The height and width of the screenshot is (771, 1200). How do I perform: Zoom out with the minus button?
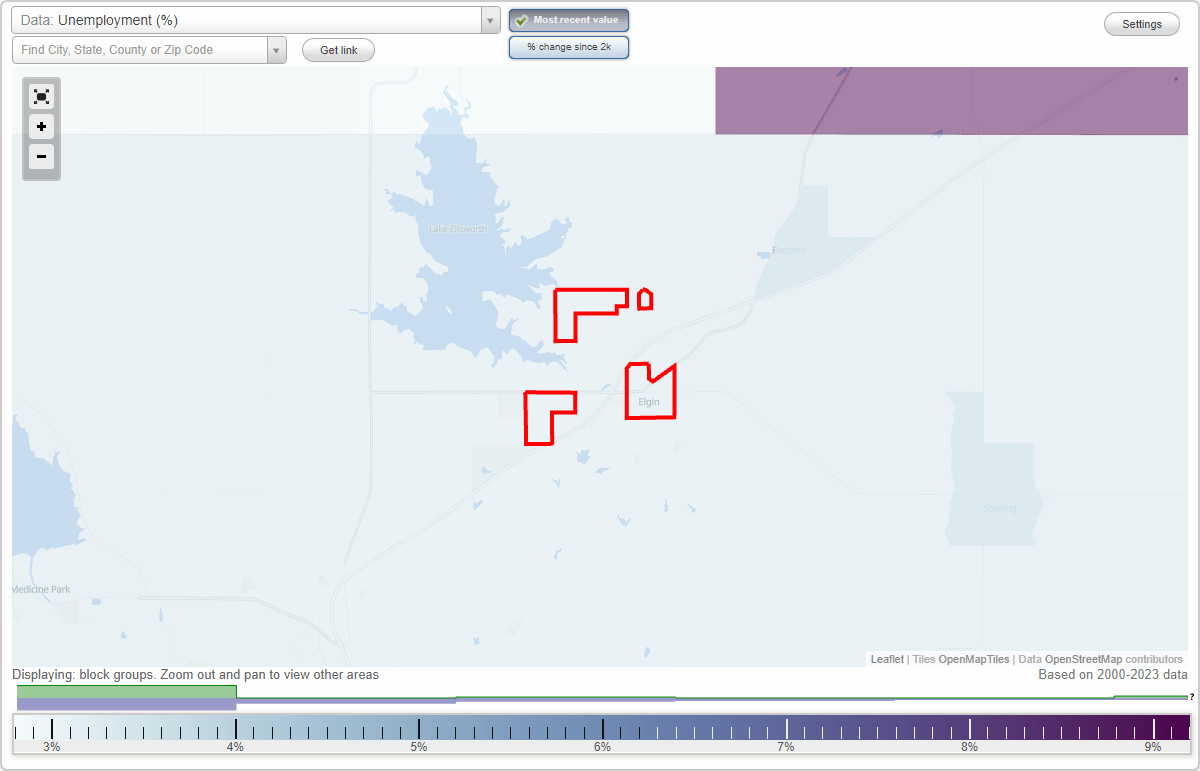pos(41,156)
